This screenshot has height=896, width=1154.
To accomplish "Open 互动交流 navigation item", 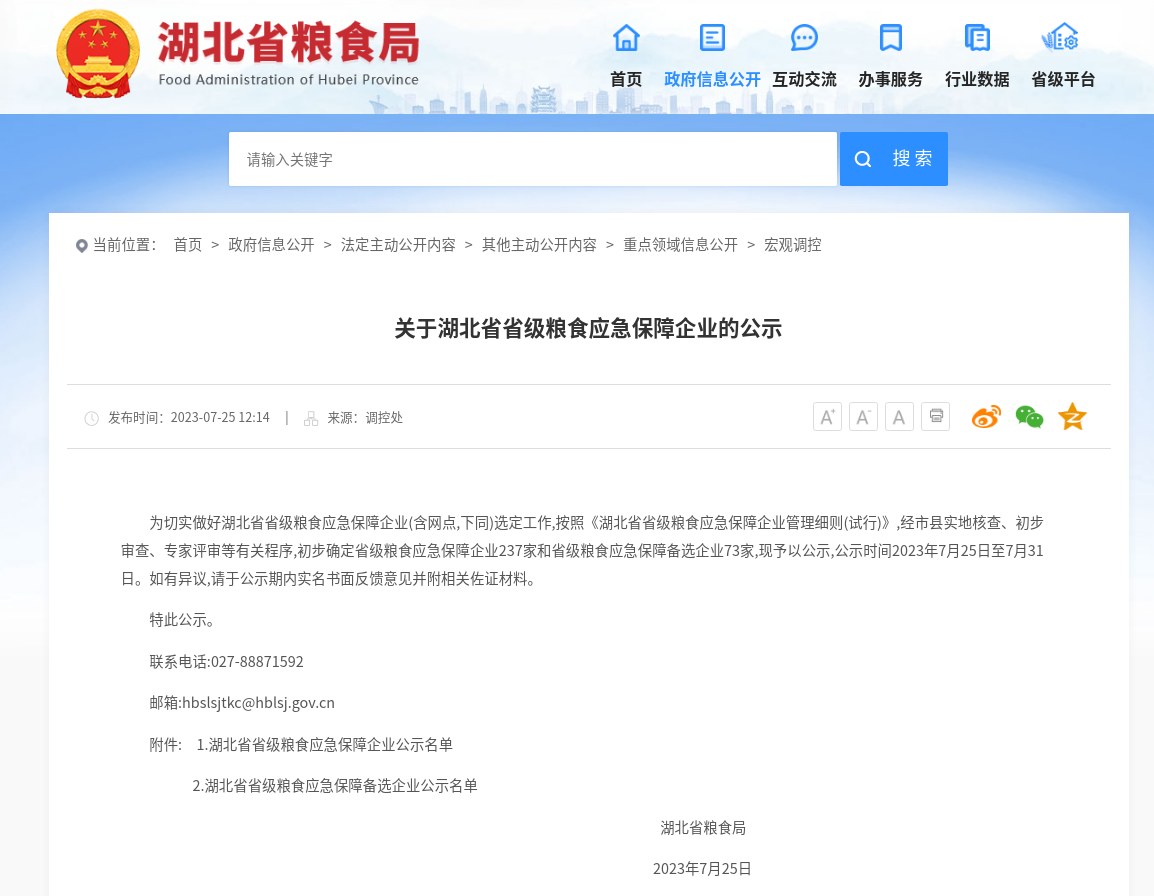I will tap(804, 80).
